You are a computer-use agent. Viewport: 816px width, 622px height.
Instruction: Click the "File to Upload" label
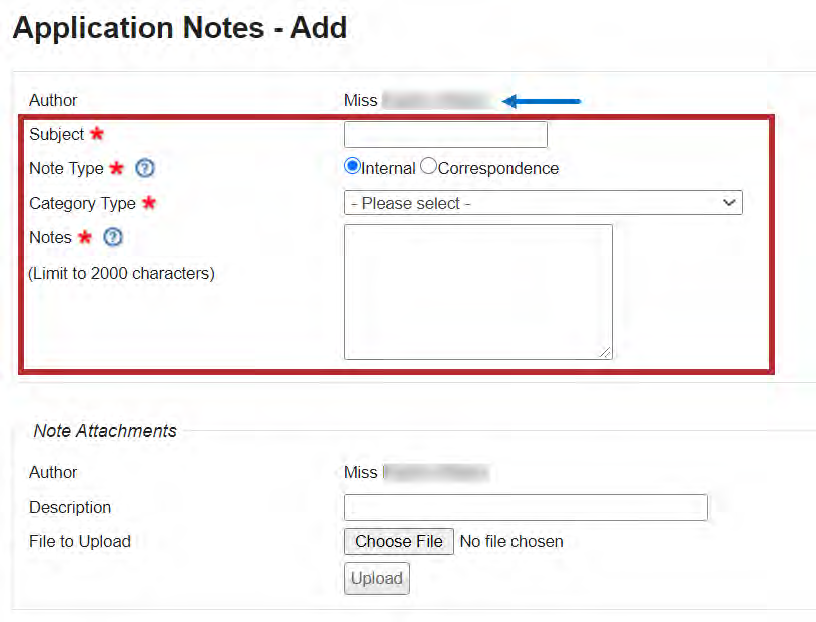tap(80, 542)
